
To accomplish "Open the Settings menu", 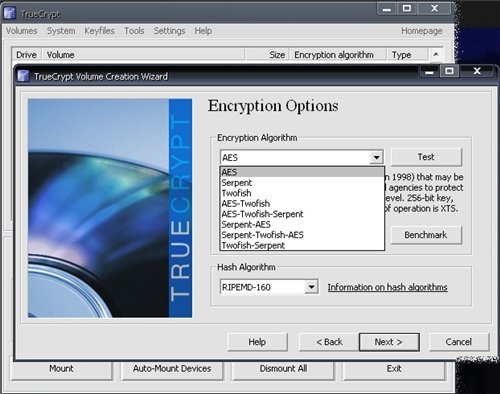I will click(x=169, y=31).
